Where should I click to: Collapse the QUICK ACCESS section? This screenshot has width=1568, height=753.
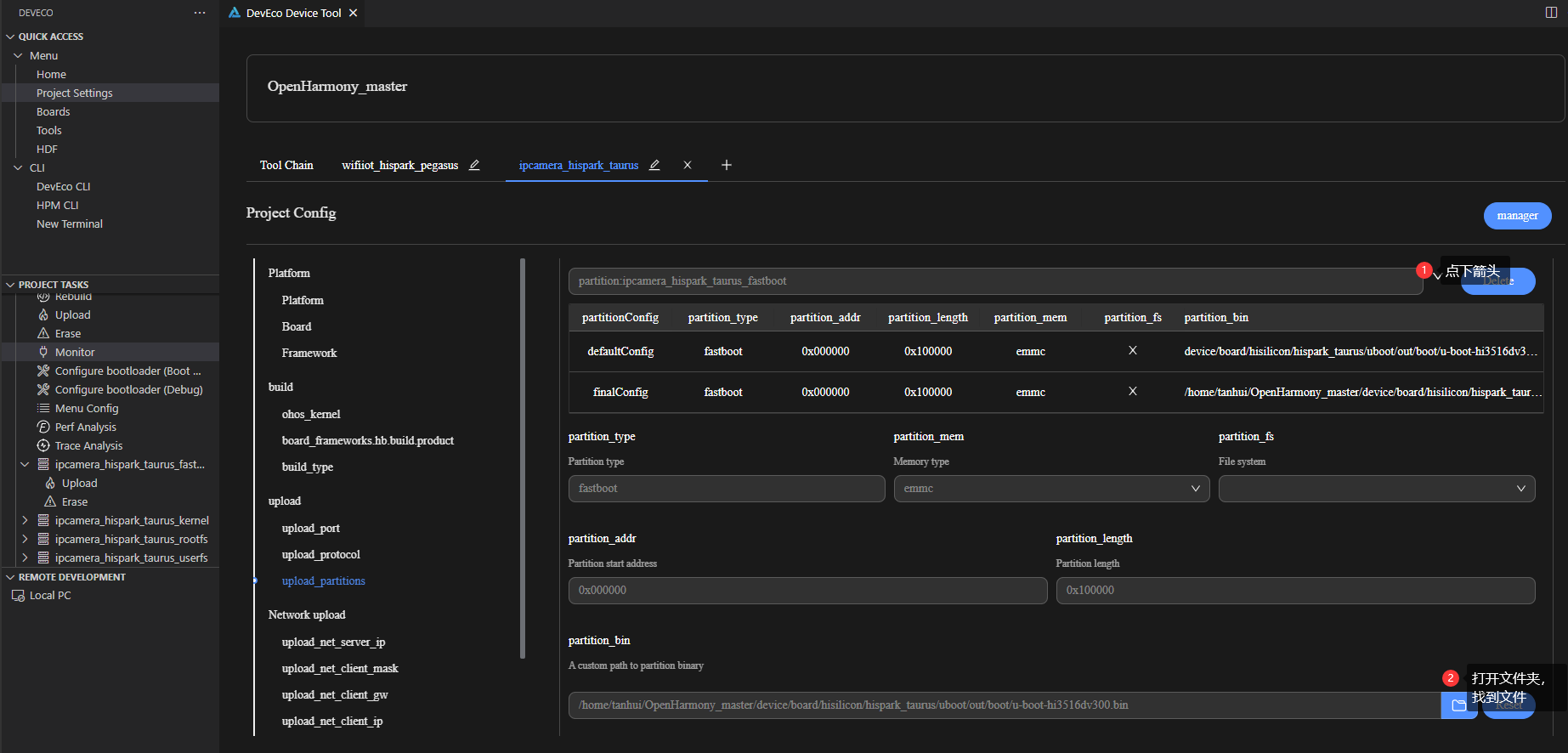[x=10, y=37]
